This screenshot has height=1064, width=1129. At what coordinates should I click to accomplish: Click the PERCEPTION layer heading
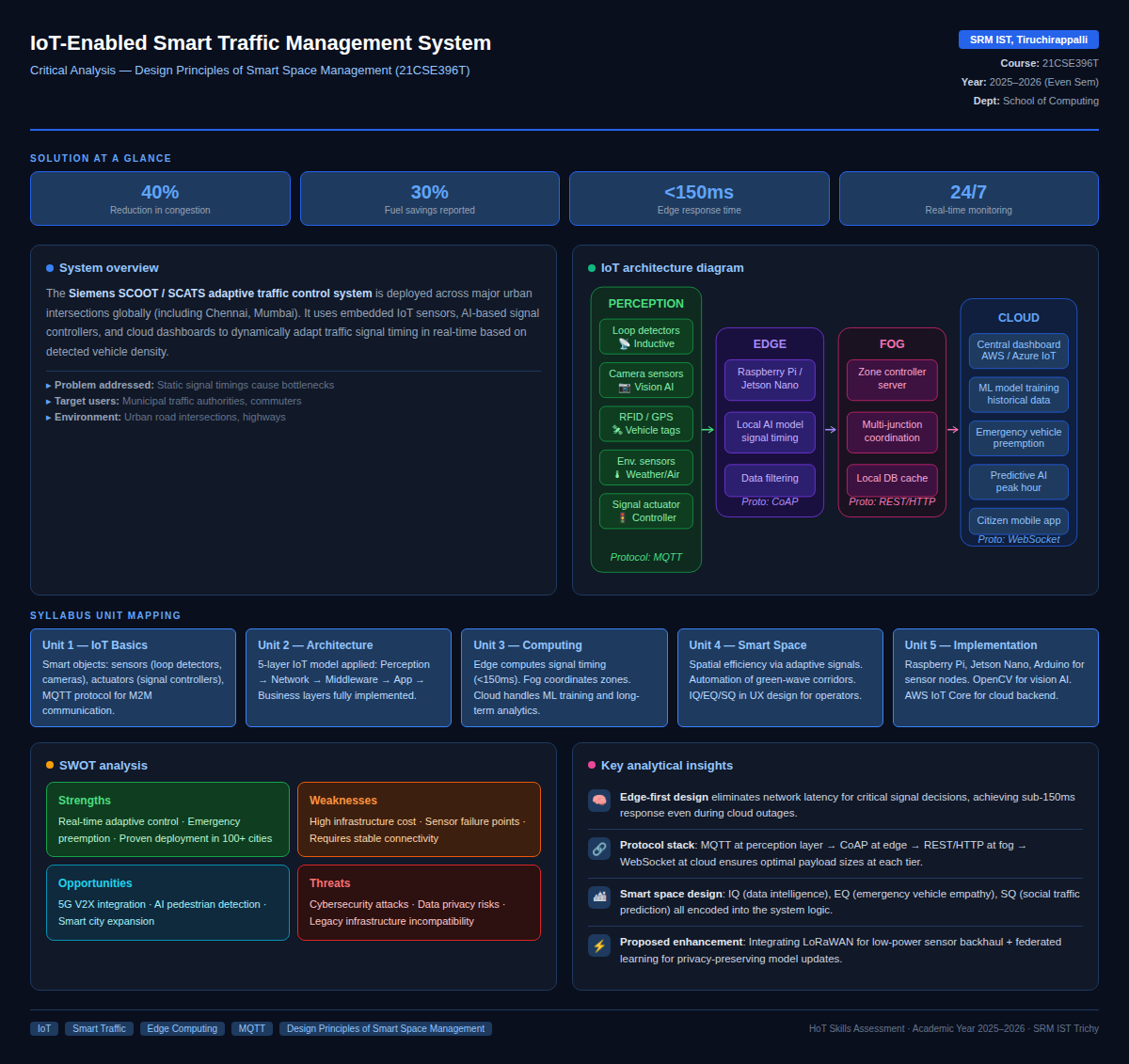[x=646, y=304]
